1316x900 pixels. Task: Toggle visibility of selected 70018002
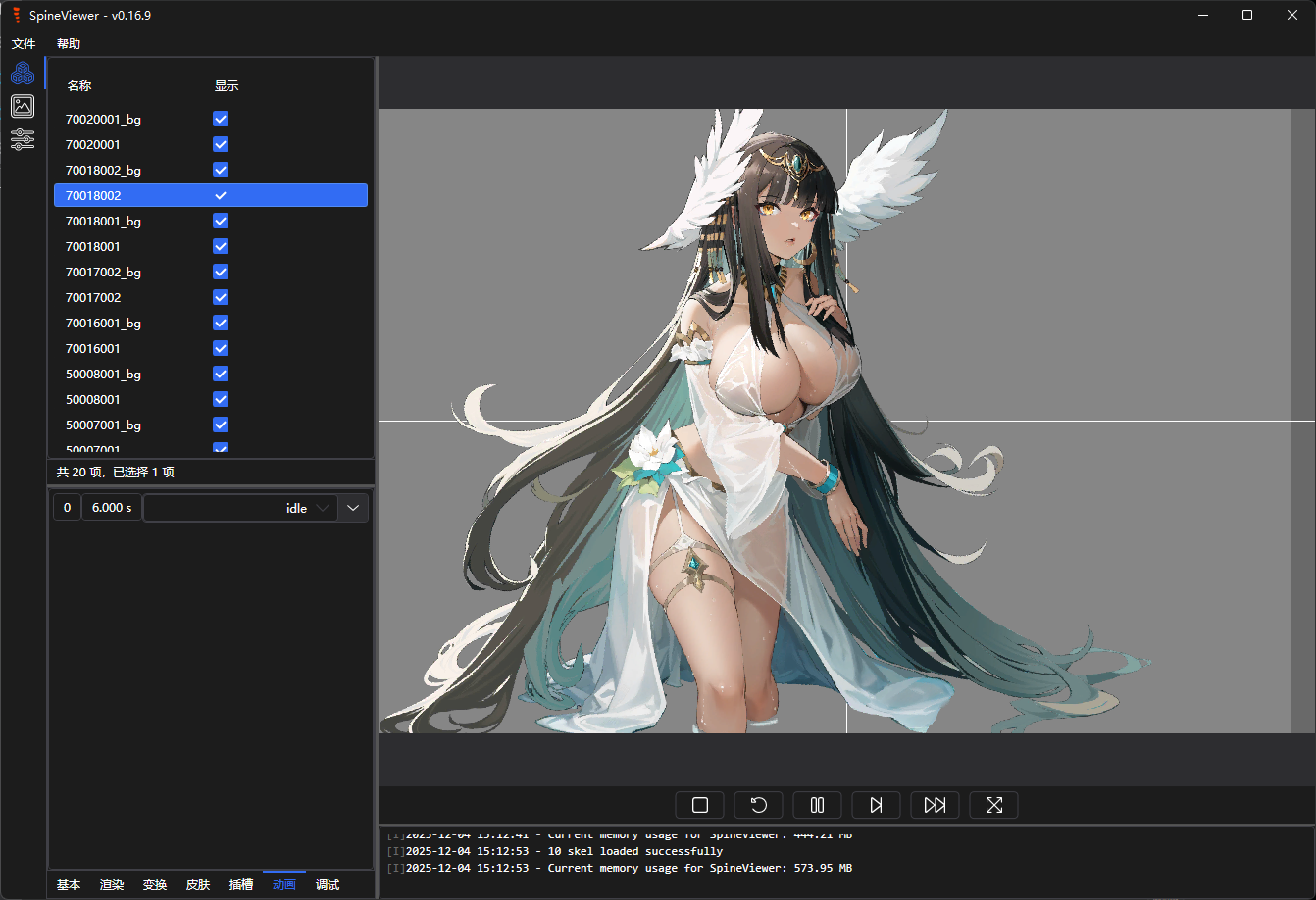(x=221, y=195)
